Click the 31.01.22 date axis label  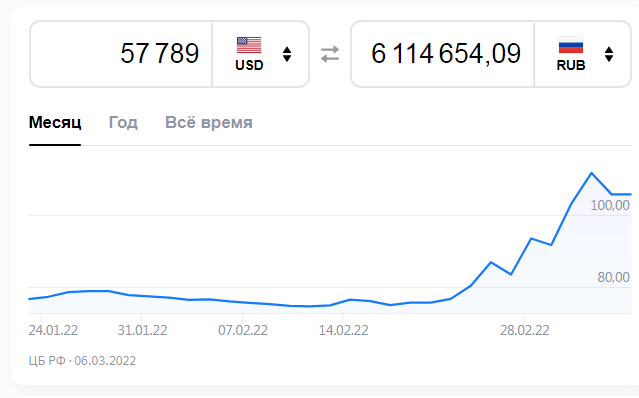pyautogui.click(x=142, y=330)
